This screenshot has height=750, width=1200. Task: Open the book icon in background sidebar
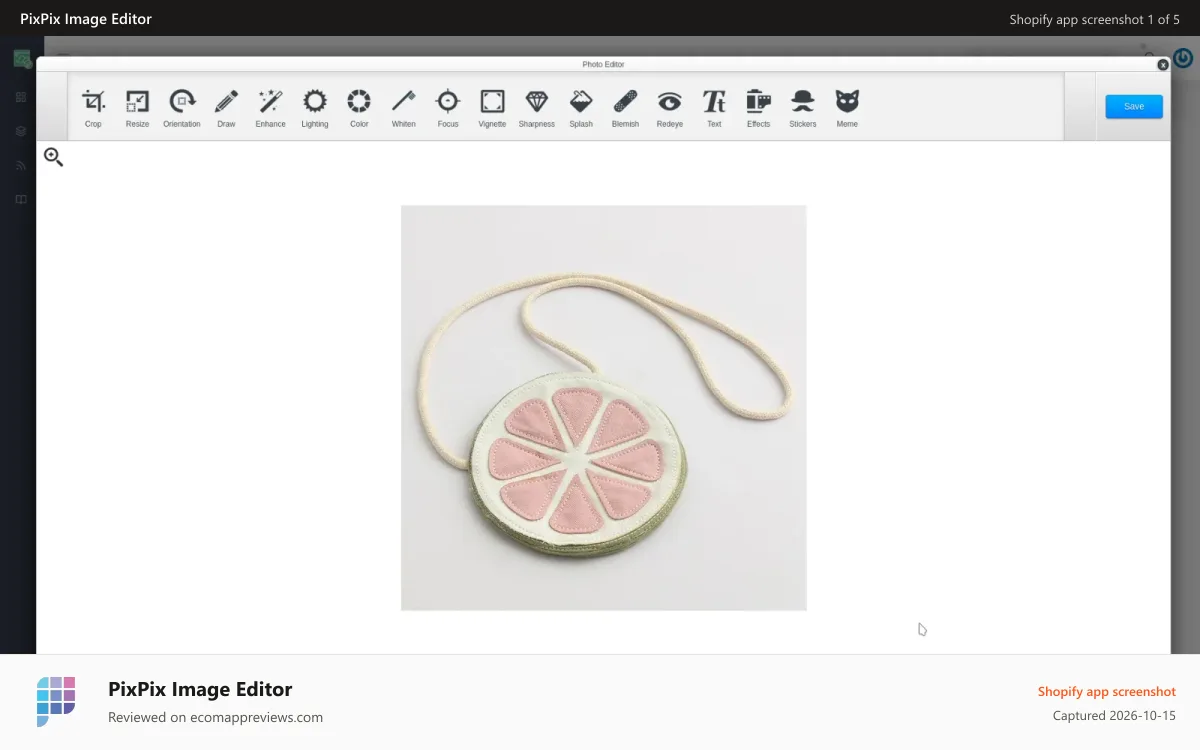20,199
